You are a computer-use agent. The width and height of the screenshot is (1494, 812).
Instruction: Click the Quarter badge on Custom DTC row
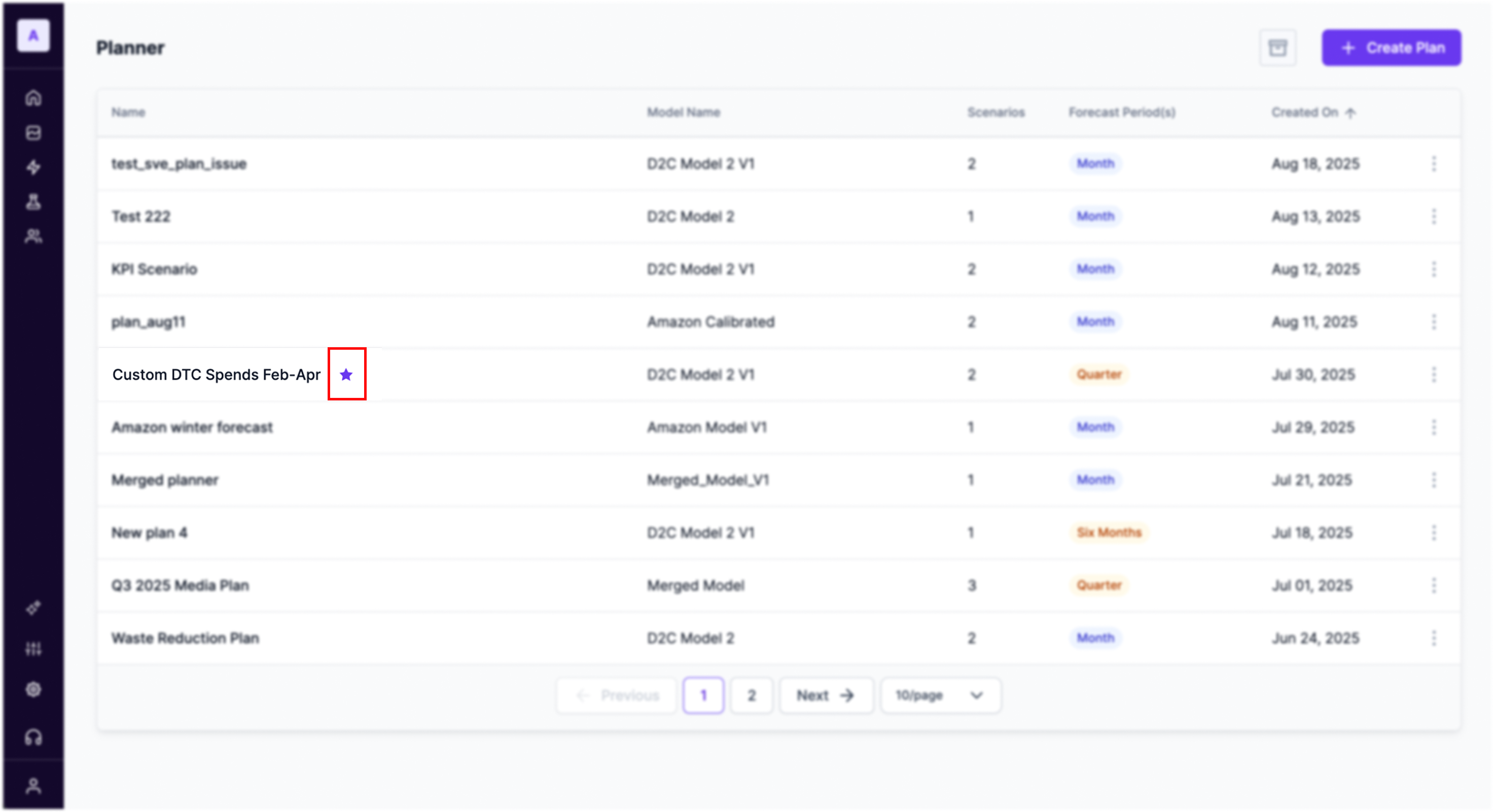click(1099, 375)
